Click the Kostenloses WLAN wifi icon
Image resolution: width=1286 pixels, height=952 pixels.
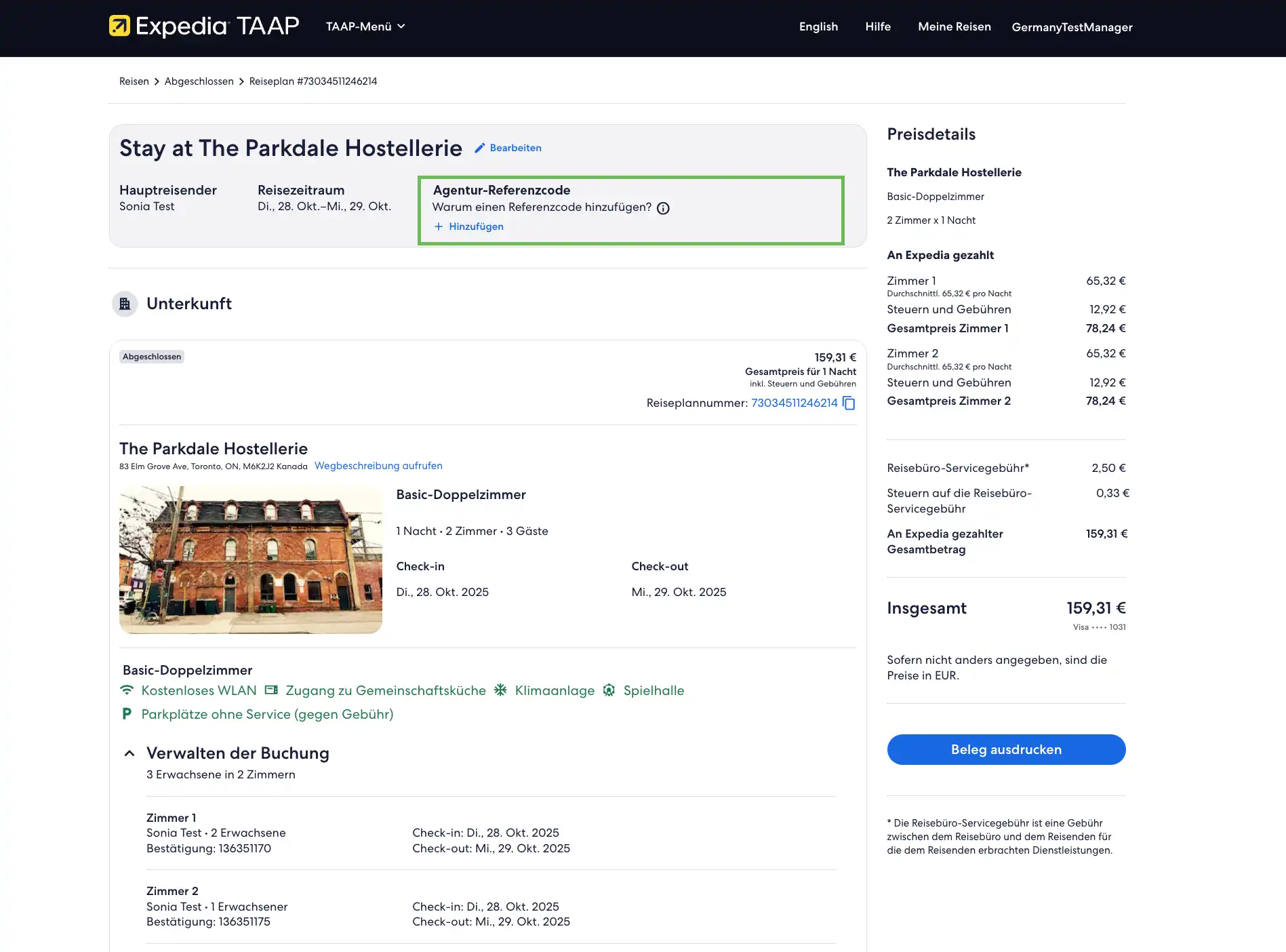point(127,690)
